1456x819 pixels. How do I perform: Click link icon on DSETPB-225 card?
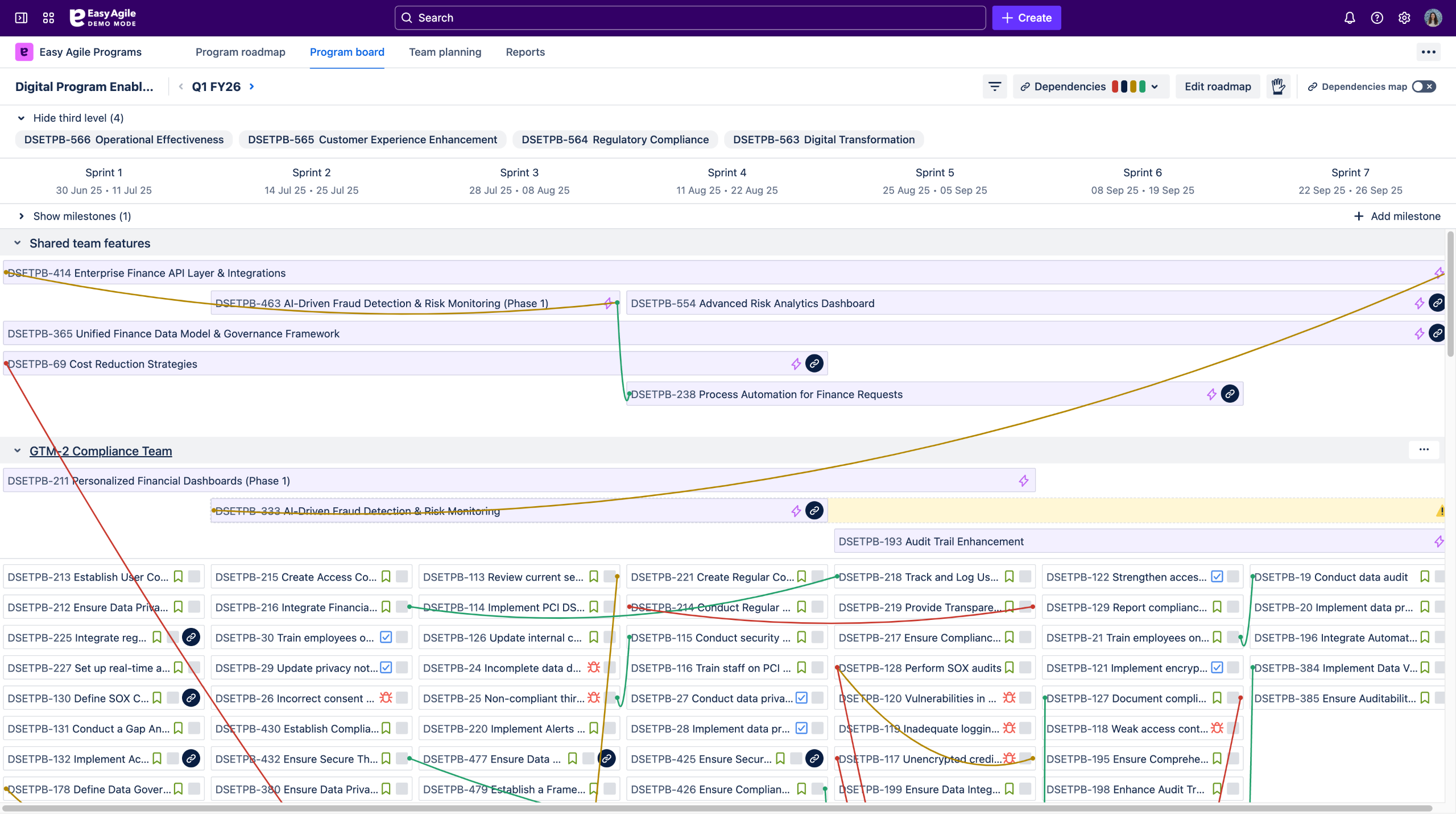point(191,637)
